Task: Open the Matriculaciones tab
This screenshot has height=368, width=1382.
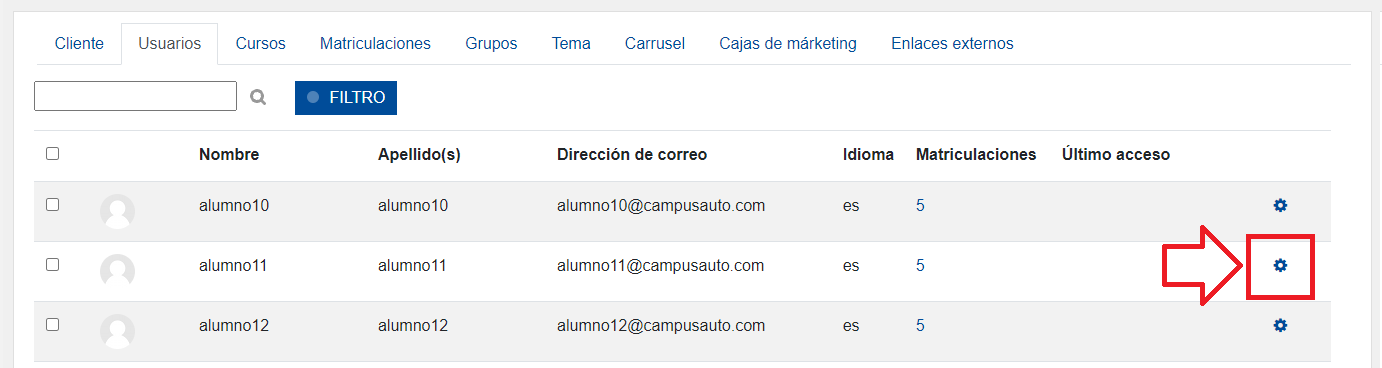Action: click(x=375, y=44)
